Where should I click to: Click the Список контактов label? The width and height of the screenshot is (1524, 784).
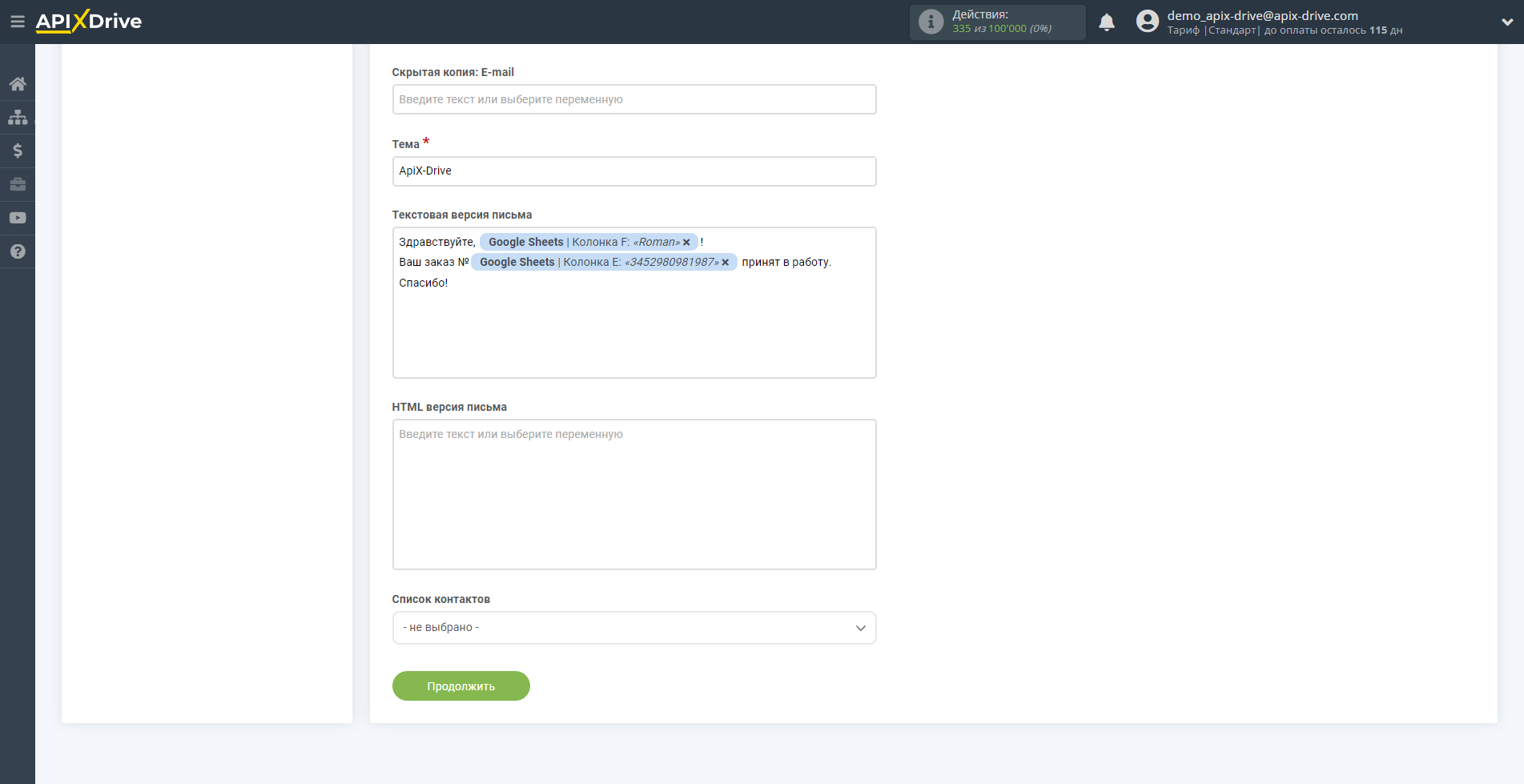click(x=441, y=599)
